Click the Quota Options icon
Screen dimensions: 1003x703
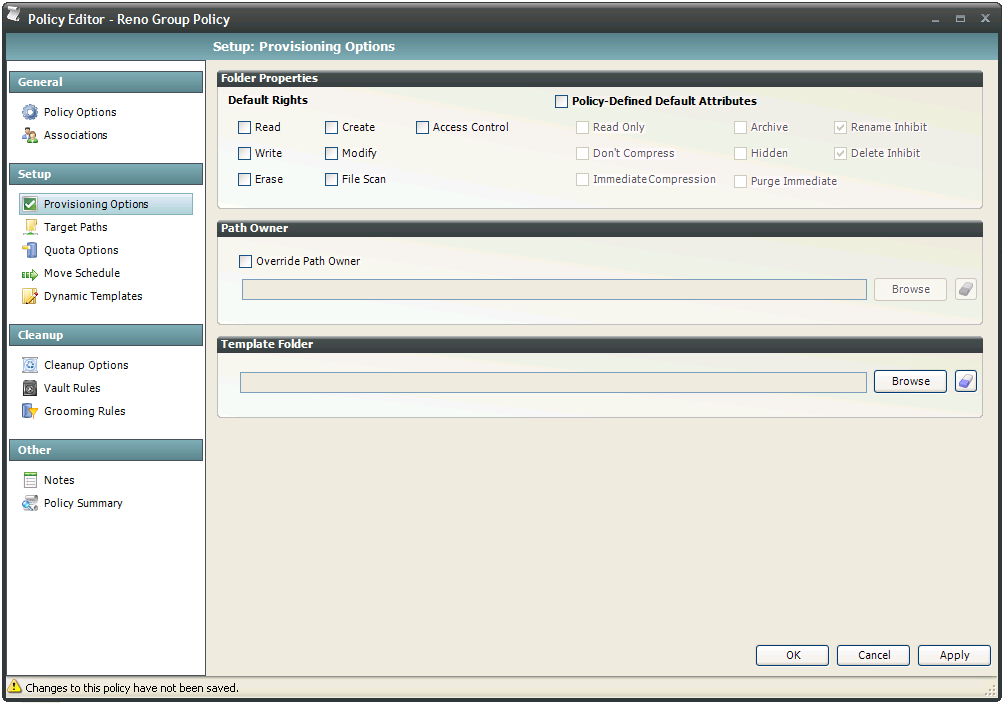(x=30, y=250)
